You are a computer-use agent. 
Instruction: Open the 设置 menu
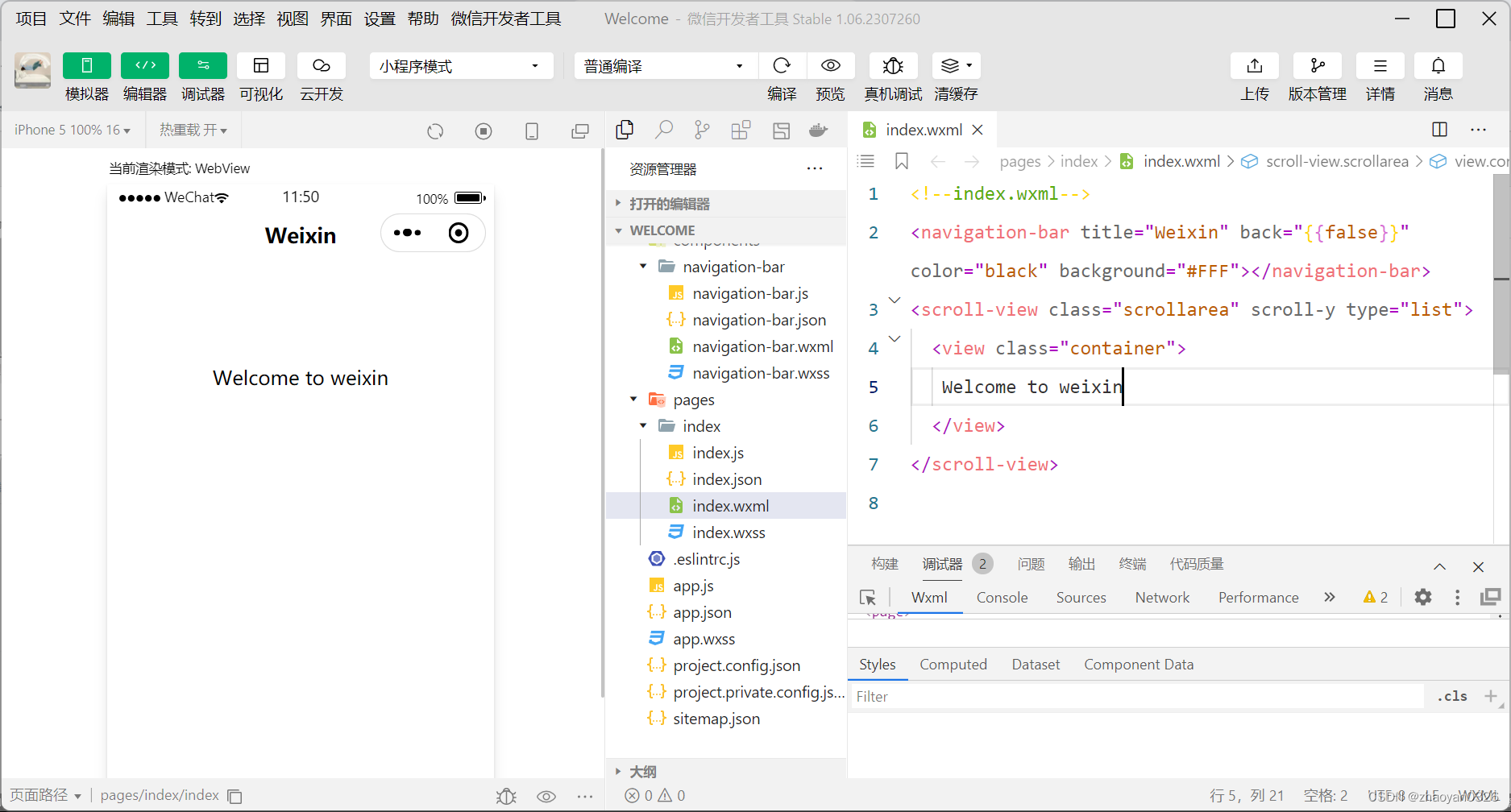pos(380,19)
